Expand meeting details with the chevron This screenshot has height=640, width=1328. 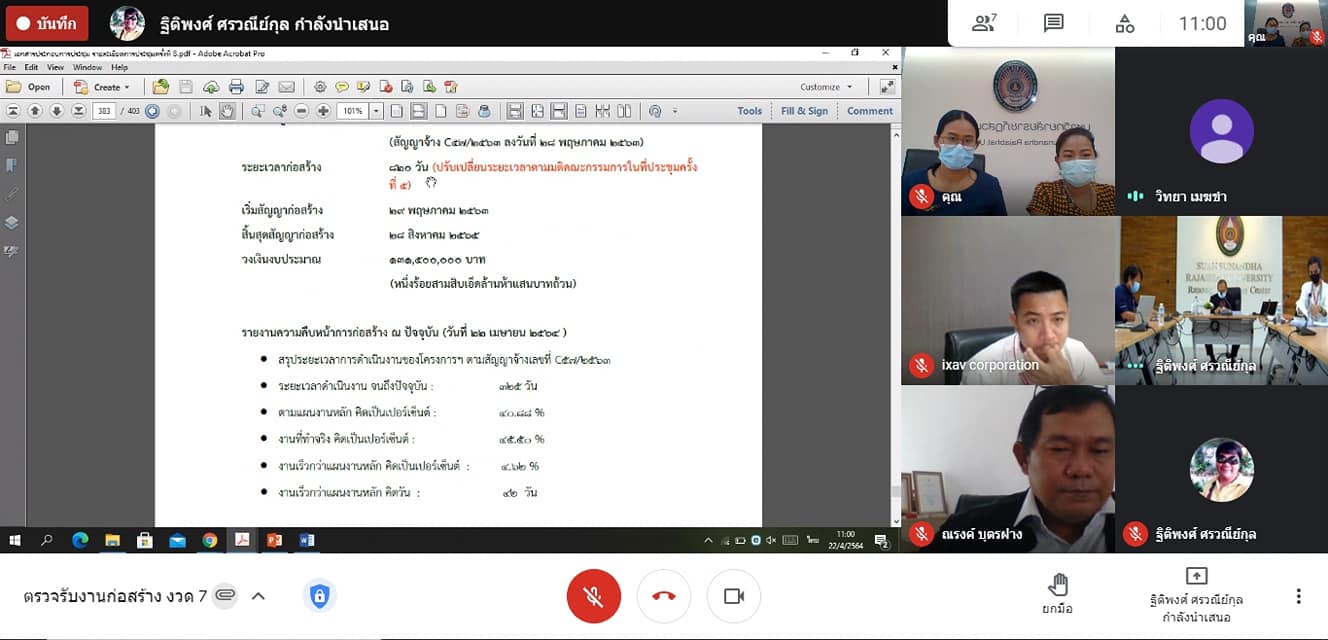click(x=258, y=596)
